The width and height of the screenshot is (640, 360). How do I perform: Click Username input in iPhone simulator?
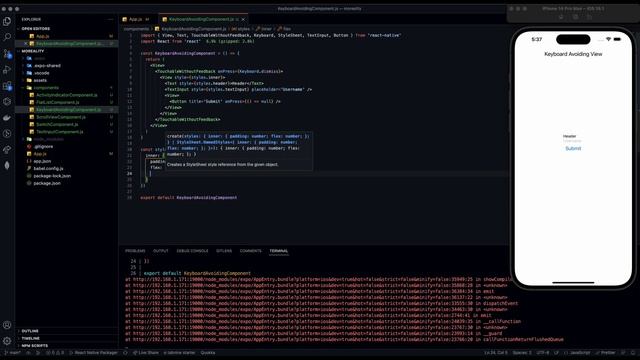[x=572, y=141]
